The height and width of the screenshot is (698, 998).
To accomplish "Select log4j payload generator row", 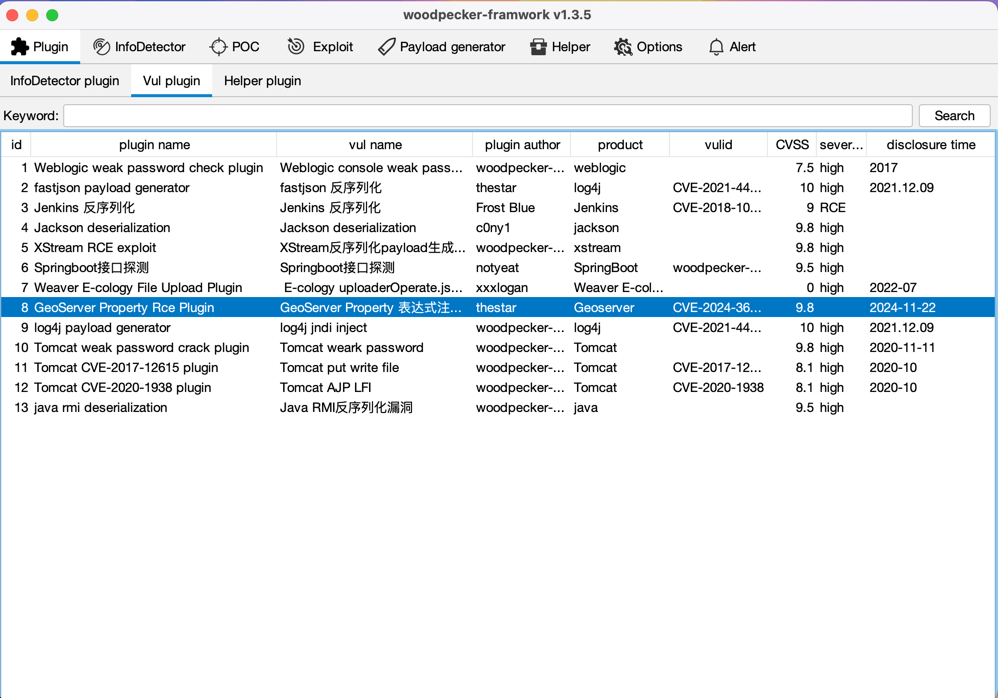I will pos(498,328).
